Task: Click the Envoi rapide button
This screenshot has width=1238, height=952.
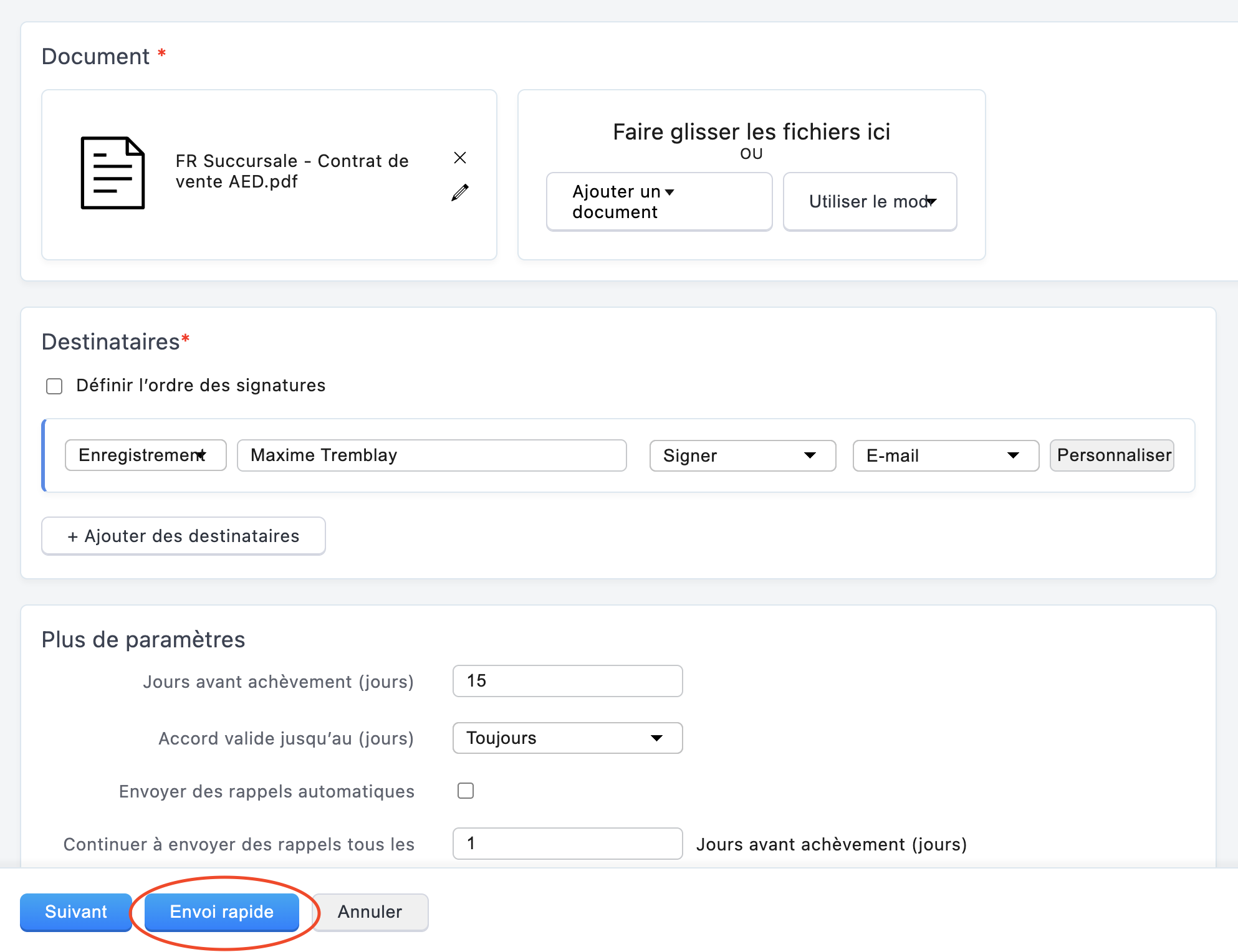Action: (x=222, y=912)
